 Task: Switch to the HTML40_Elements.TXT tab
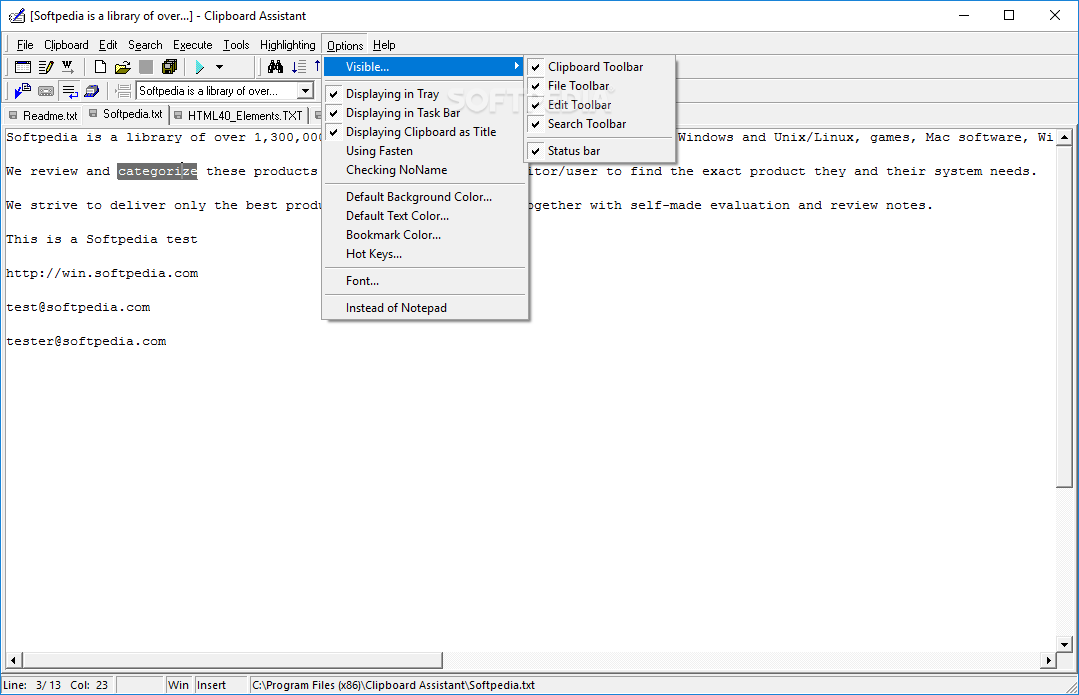[x=239, y=116]
